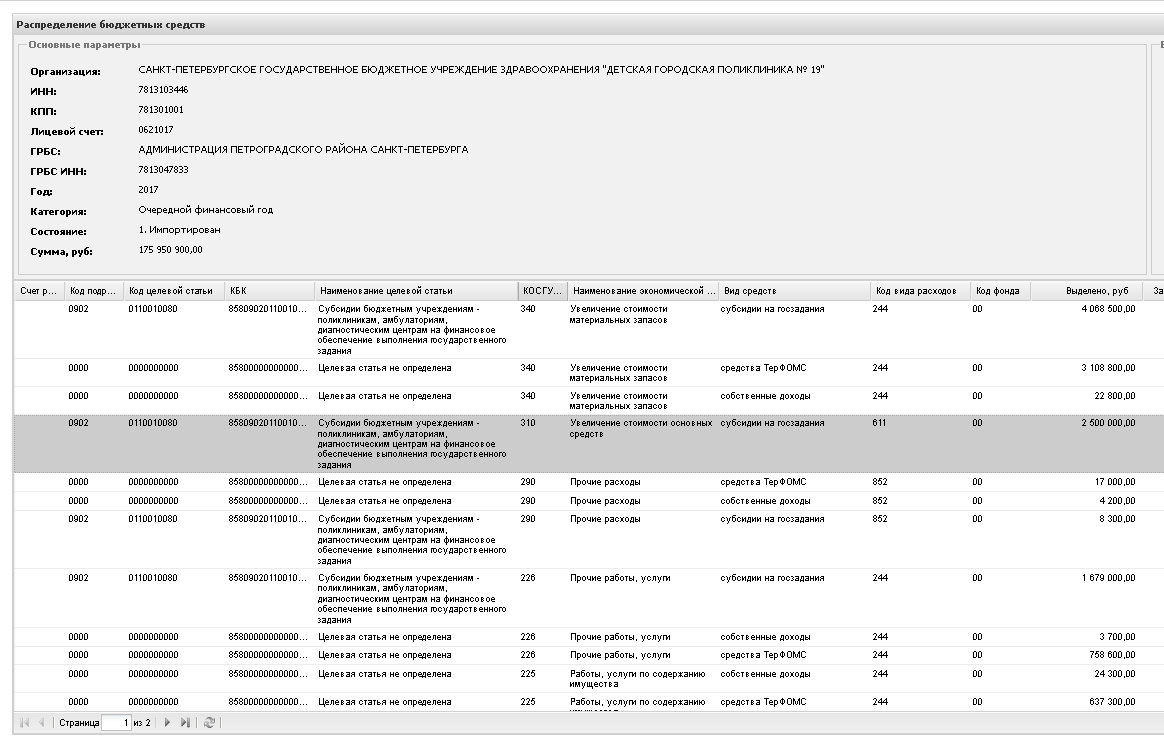Click the total sum 175 950 900,00

(x=170, y=250)
